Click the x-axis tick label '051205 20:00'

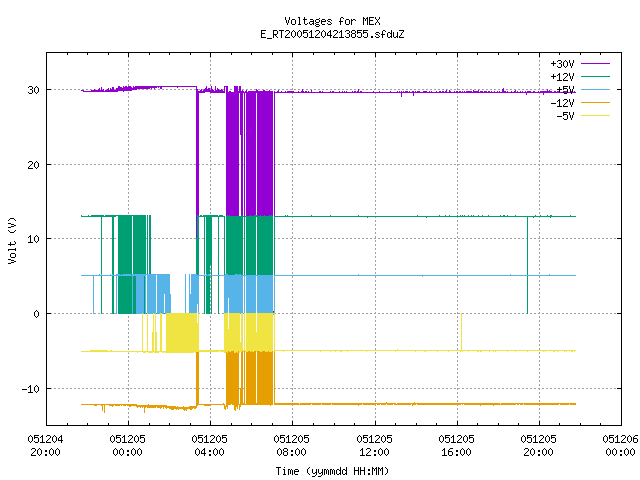(538, 446)
